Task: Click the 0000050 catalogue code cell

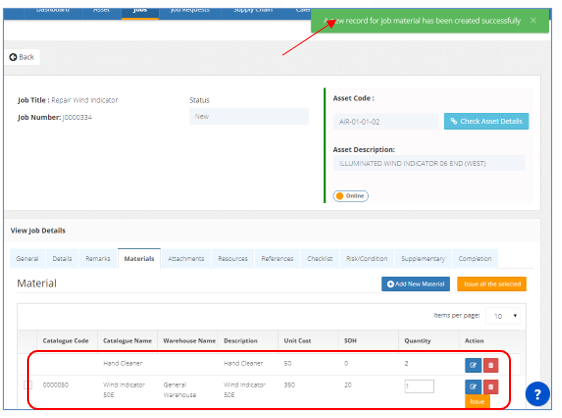Action: 56,385
